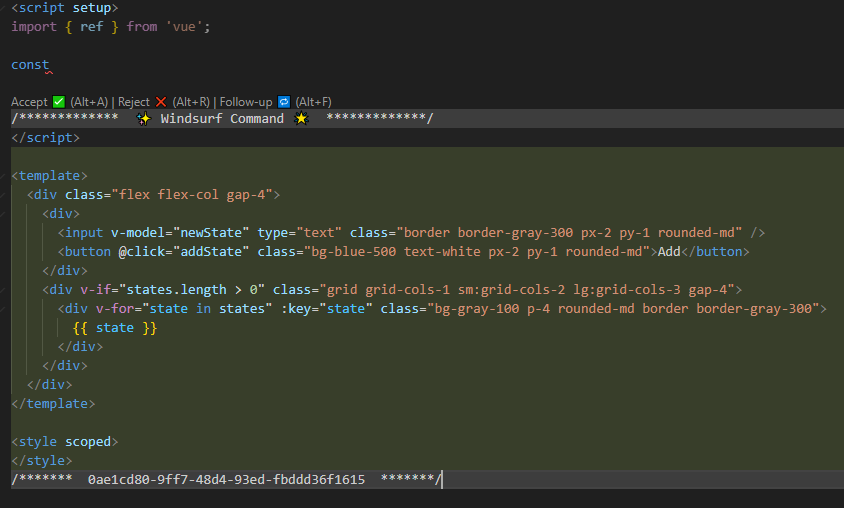This screenshot has height=508, width=844.
Task: Click the 'Windsurf Command' comment text
Action: [222, 119]
